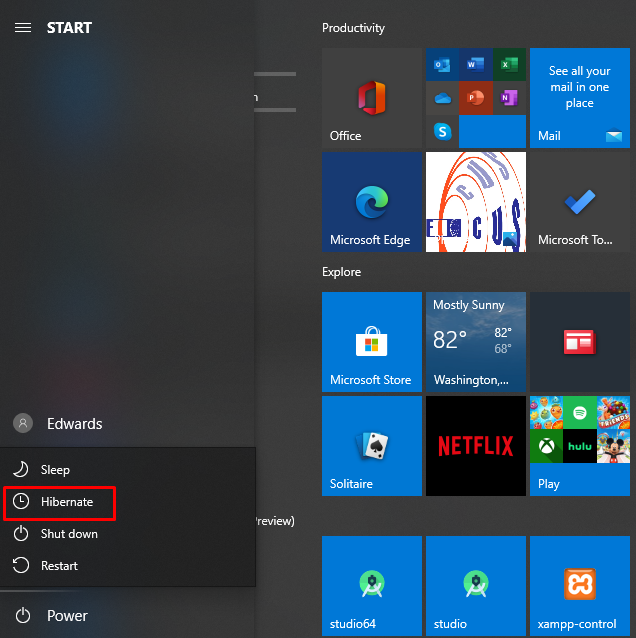Launch Excel from the Office apps tile
This screenshot has width=636, height=638.
[509, 65]
